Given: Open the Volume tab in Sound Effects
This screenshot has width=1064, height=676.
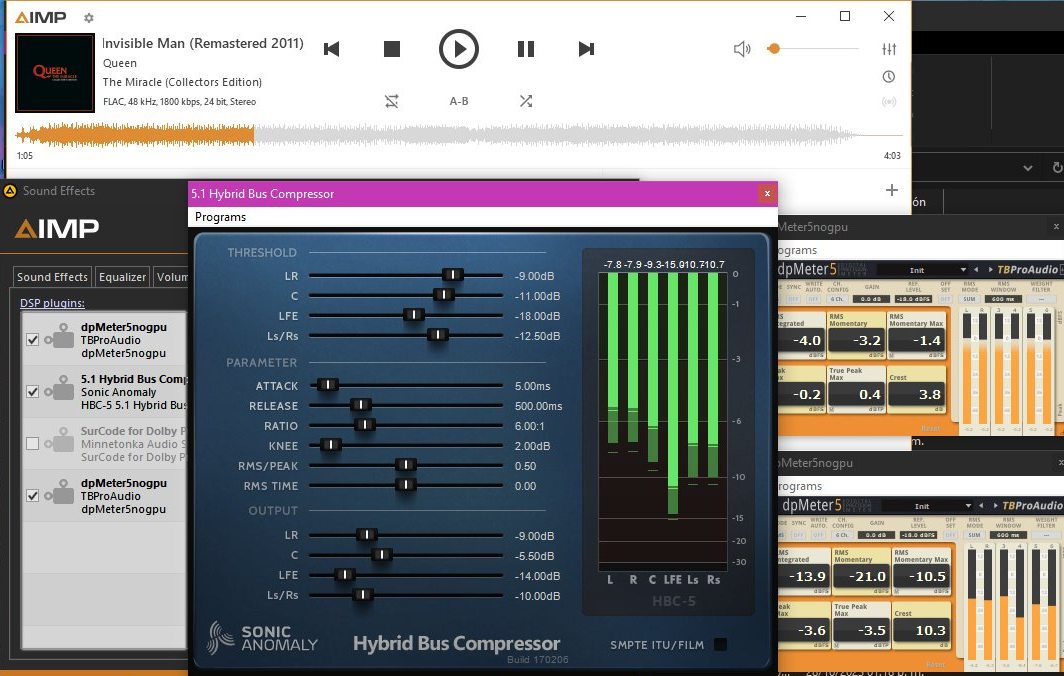Looking at the screenshot, I should [x=171, y=277].
